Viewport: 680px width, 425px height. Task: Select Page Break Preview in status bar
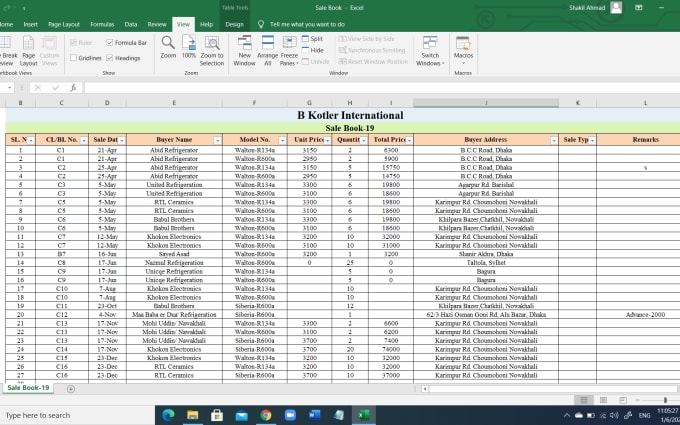point(623,400)
